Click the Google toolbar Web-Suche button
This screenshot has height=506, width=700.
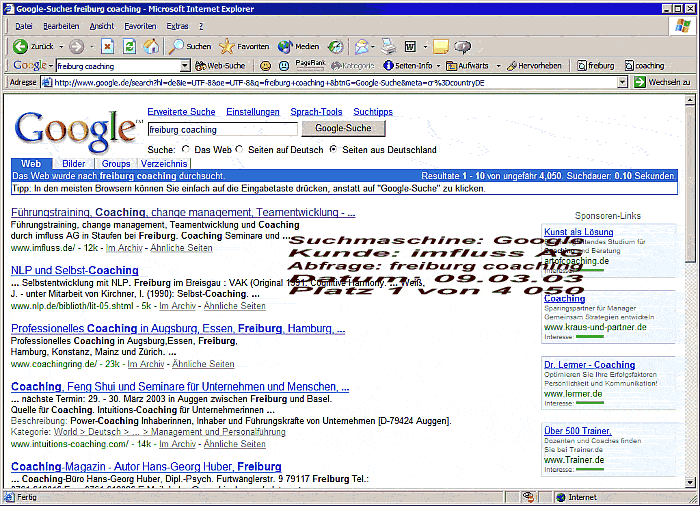point(221,66)
